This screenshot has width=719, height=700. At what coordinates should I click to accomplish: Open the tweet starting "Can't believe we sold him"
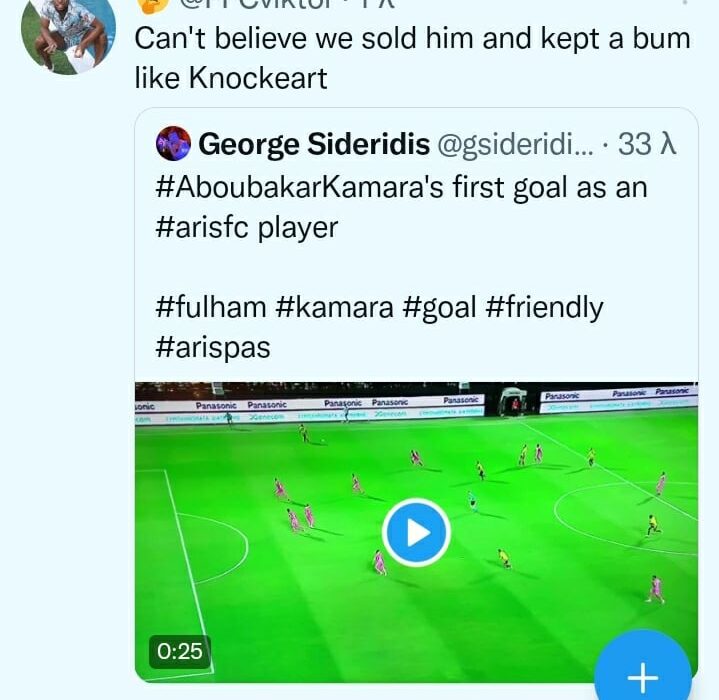tap(412, 40)
